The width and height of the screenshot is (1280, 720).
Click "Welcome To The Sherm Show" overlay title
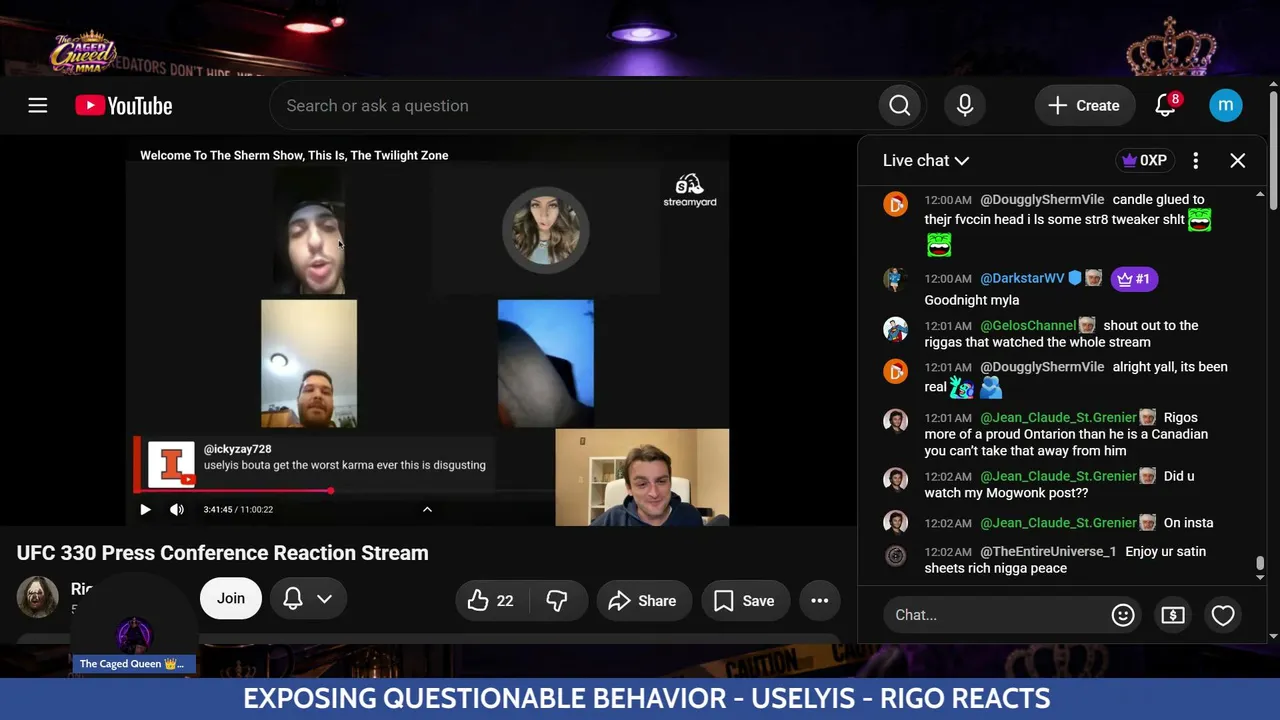pyautogui.click(x=294, y=155)
